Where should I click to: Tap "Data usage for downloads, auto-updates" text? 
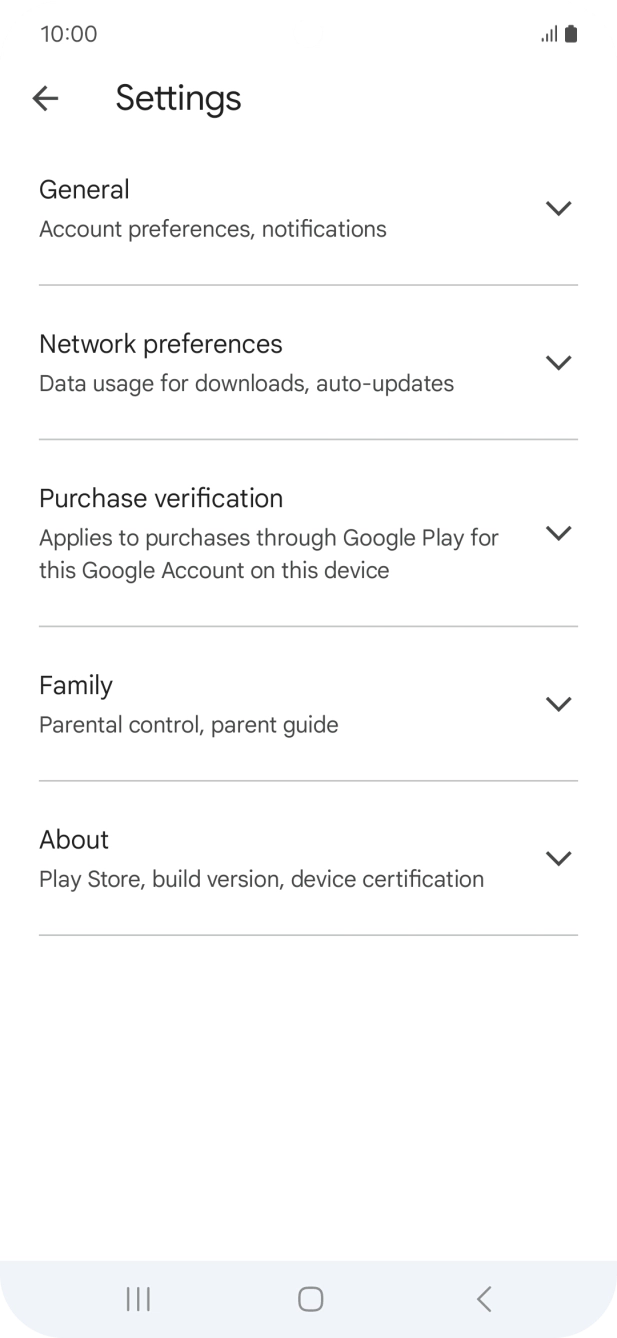pos(246,383)
